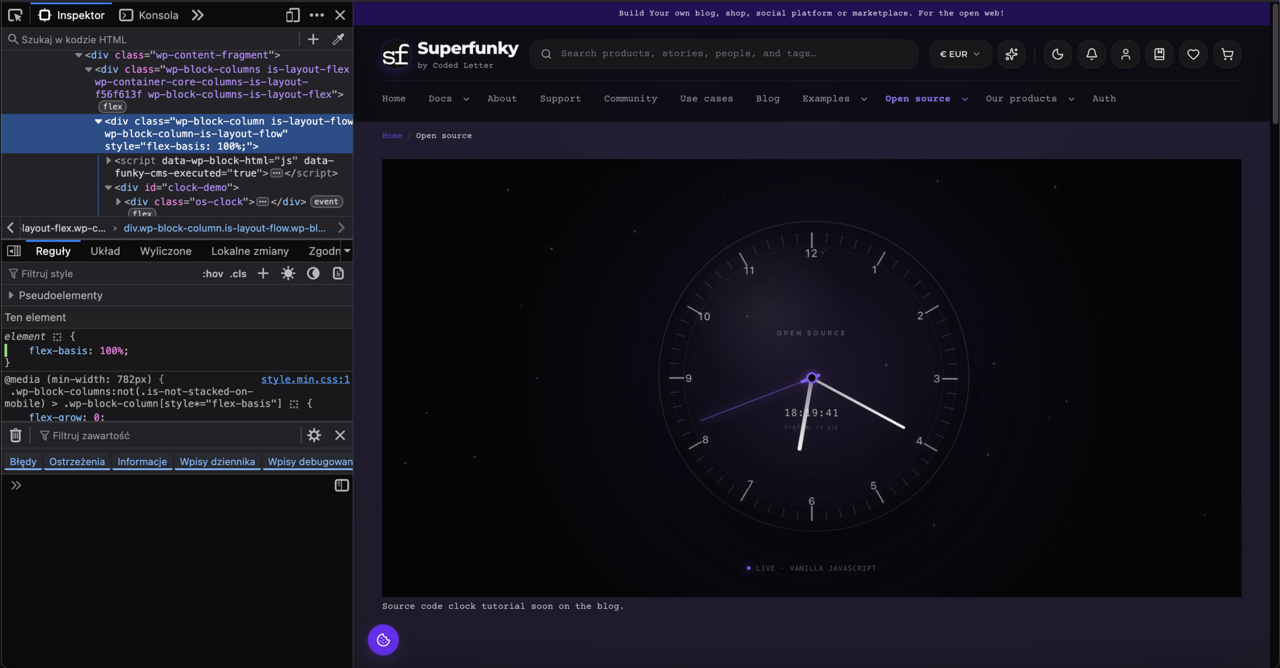
Task: Toggle the Ostrzeżenia console filter
Action: pyautogui.click(x=77, y=462)
